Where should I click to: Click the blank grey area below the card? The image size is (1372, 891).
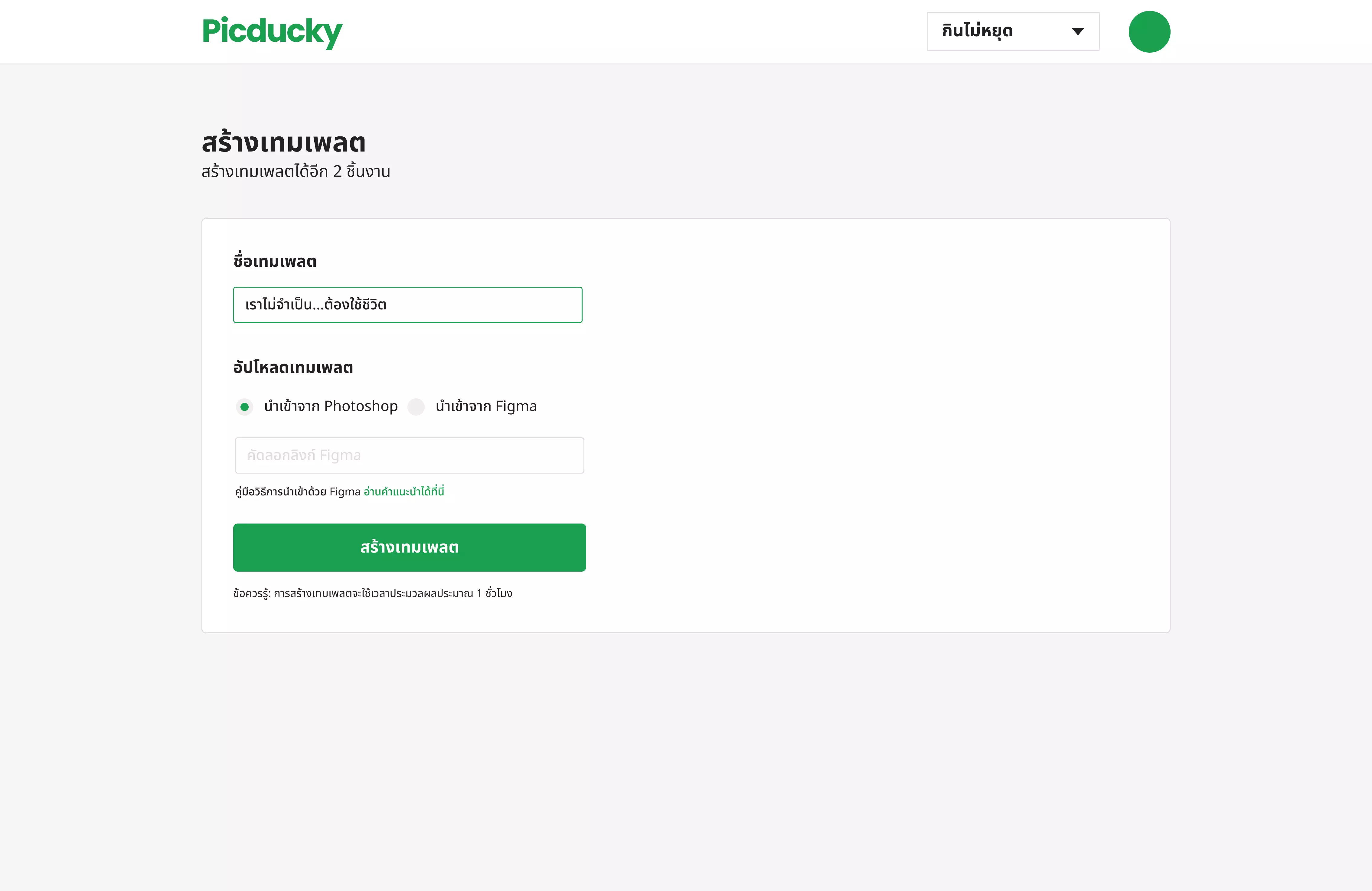click(x=686, y=761)
